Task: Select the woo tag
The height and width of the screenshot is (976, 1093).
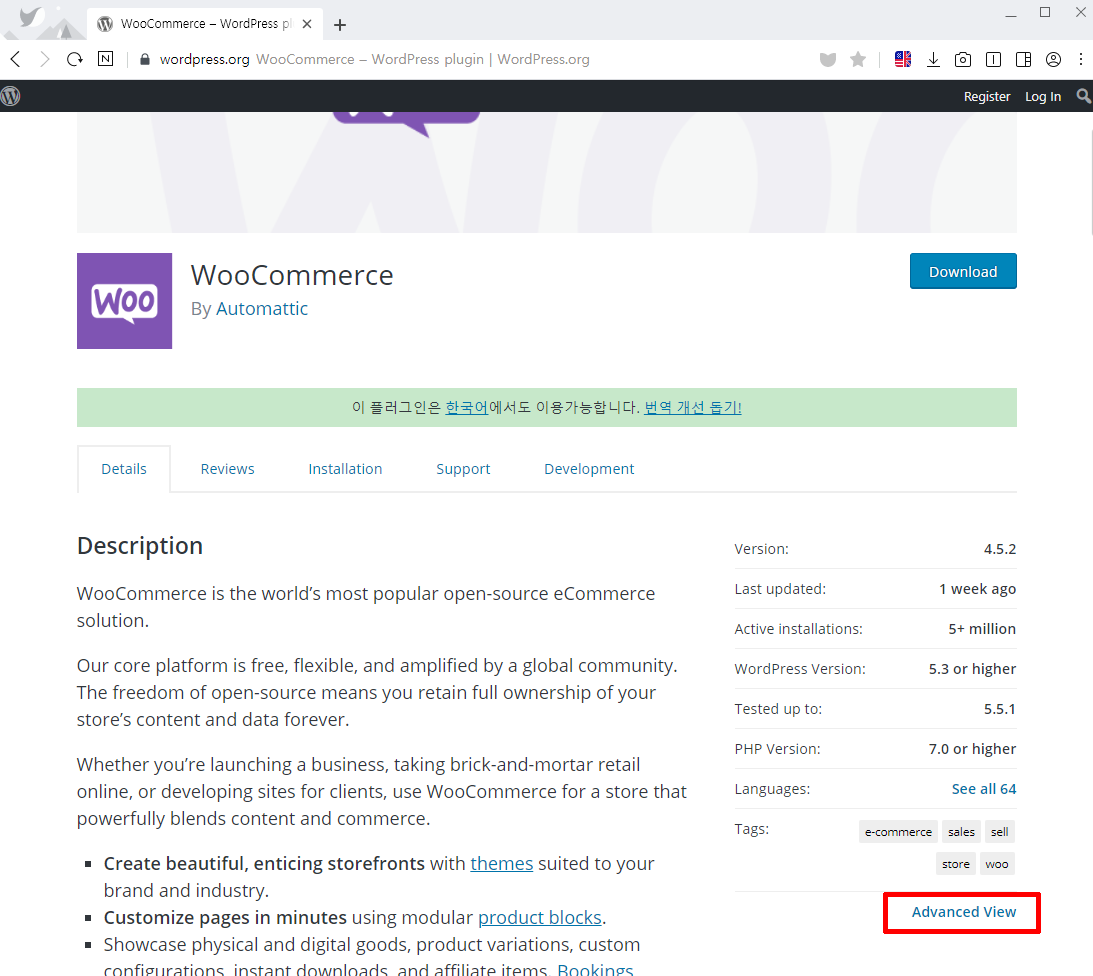Action: tap(997, 864)
